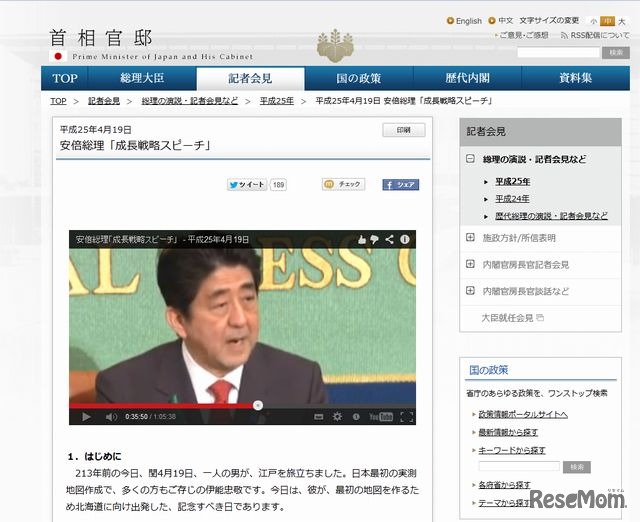Expand 内閣官房長官談話など section
The height and width of the screenshot is (522, 640).
tap(470, 291)
